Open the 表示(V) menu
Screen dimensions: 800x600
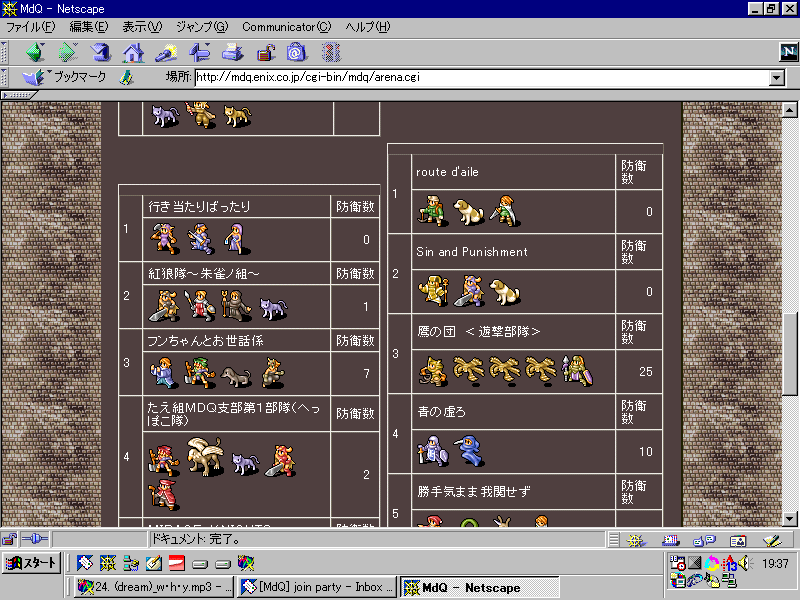142,27
